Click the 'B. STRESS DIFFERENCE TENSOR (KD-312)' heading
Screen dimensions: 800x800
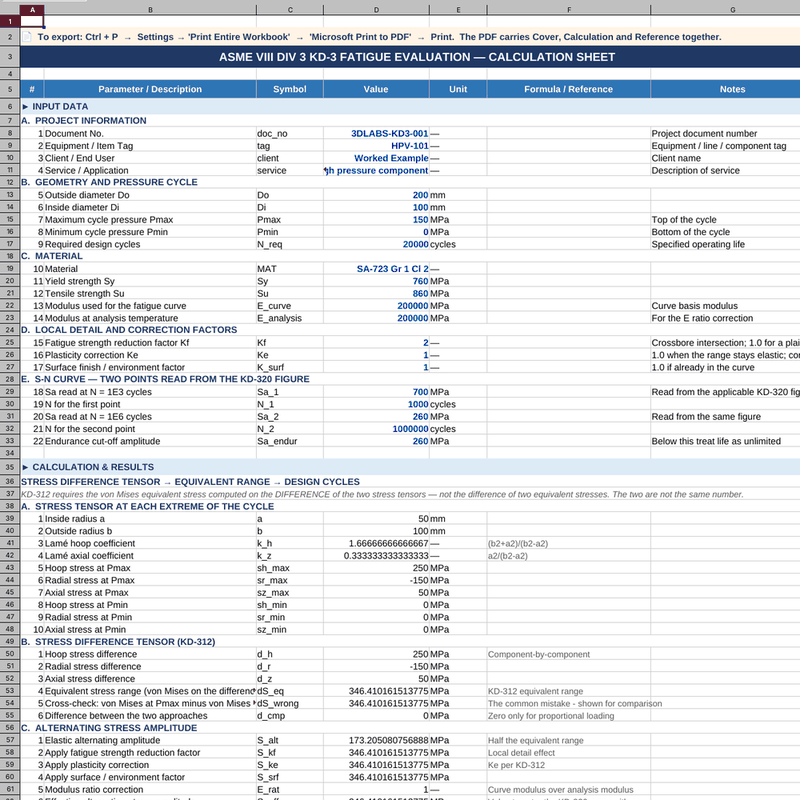tap(118, 642)
